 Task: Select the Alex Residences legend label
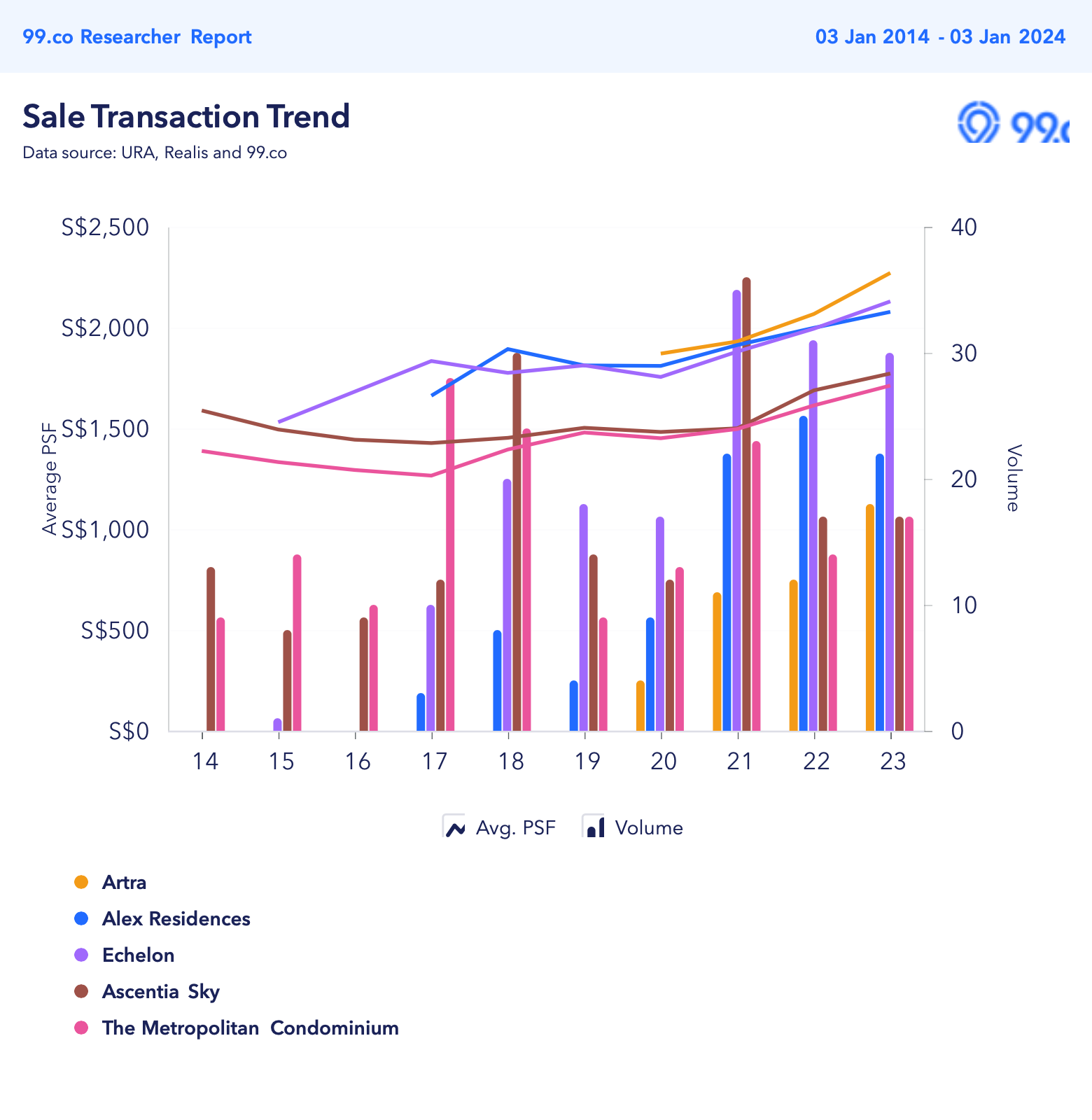176,918
